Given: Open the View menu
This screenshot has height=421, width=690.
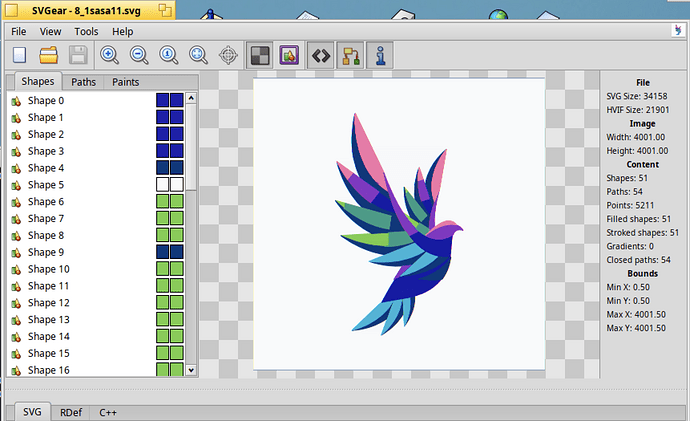Looking at the screenshot, I should click(52, 32).
